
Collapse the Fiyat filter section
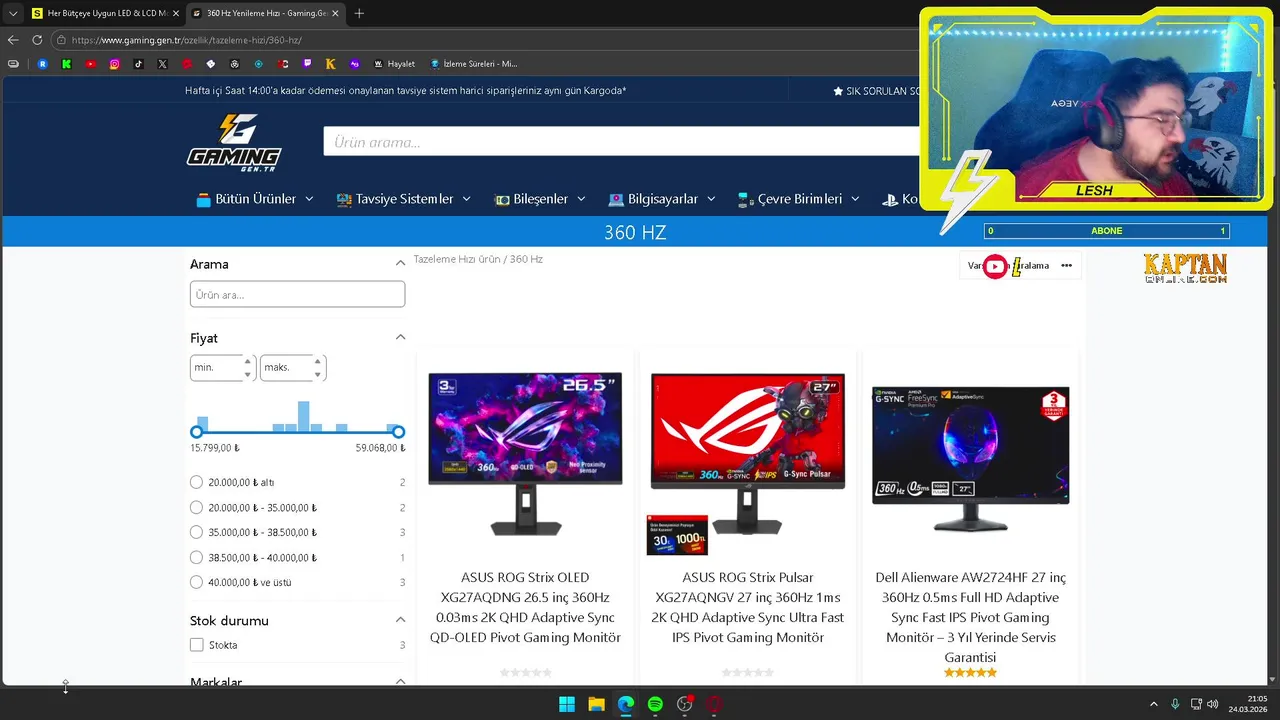coord(400,337)
